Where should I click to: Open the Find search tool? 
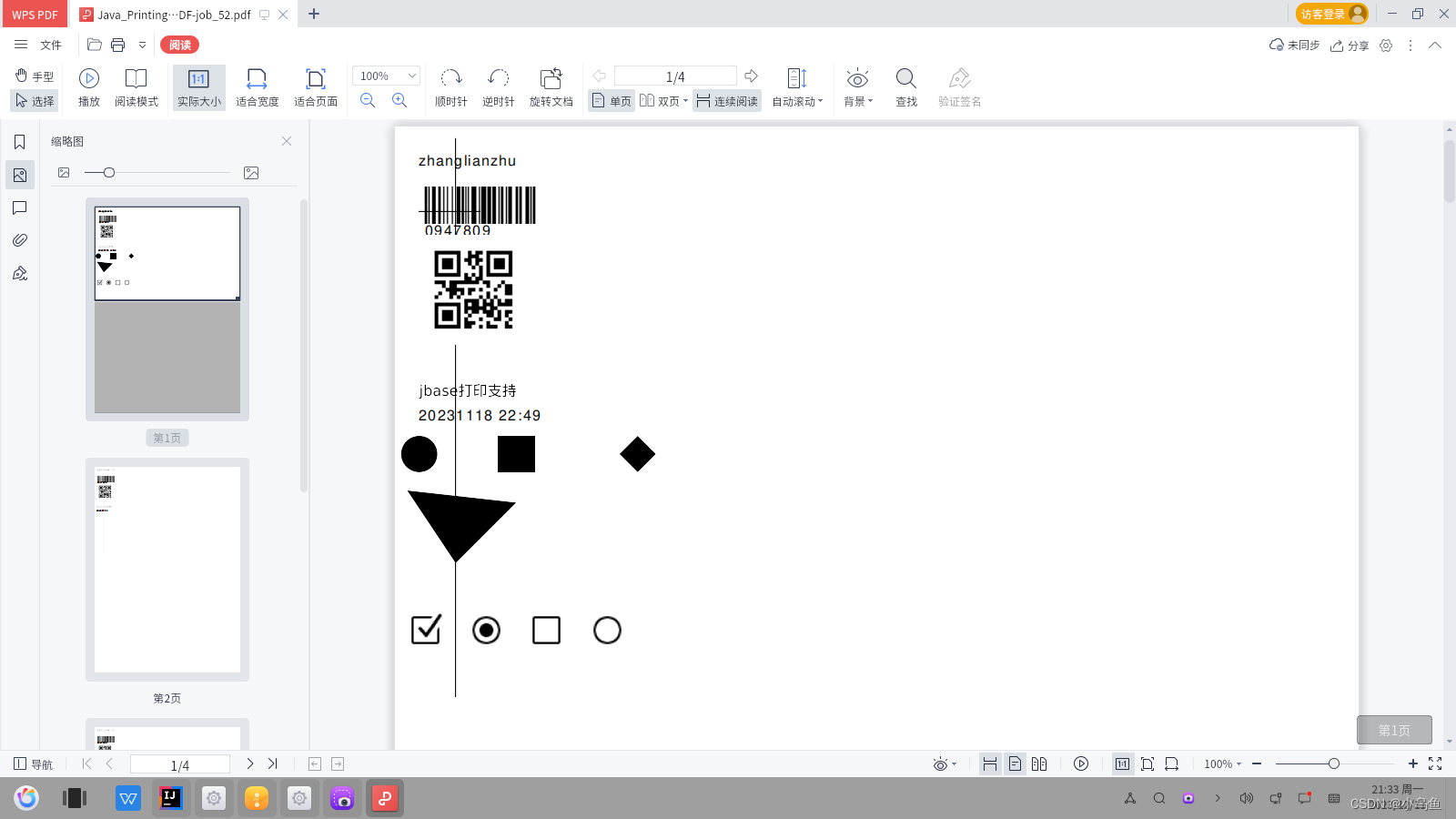coord(906,88)
